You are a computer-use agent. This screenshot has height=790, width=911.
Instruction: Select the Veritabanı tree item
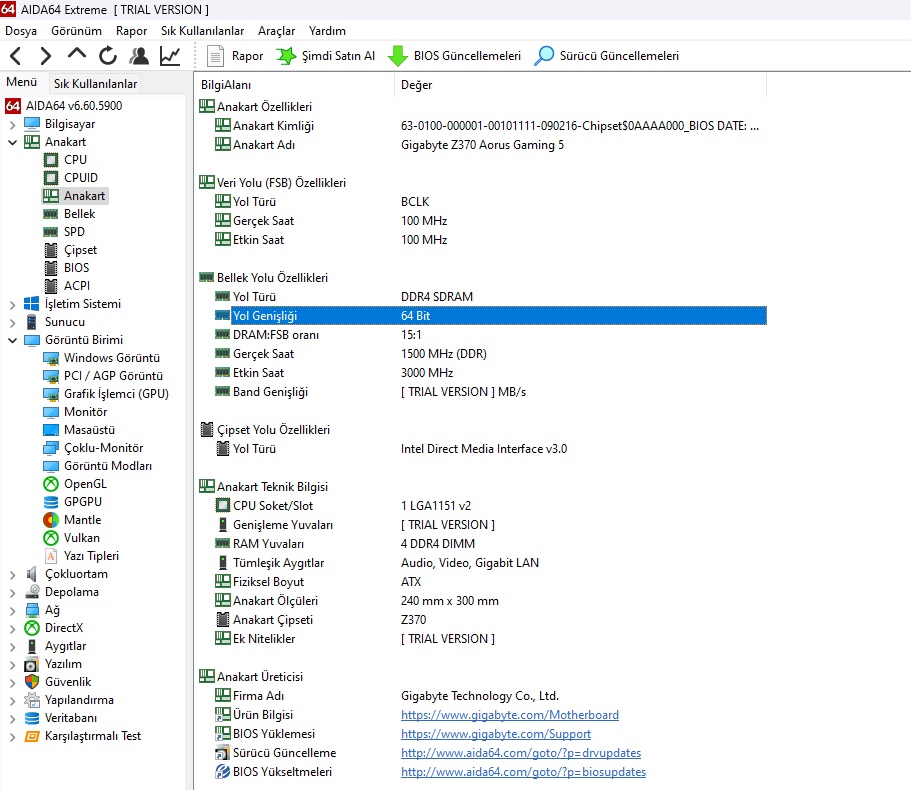71,718
